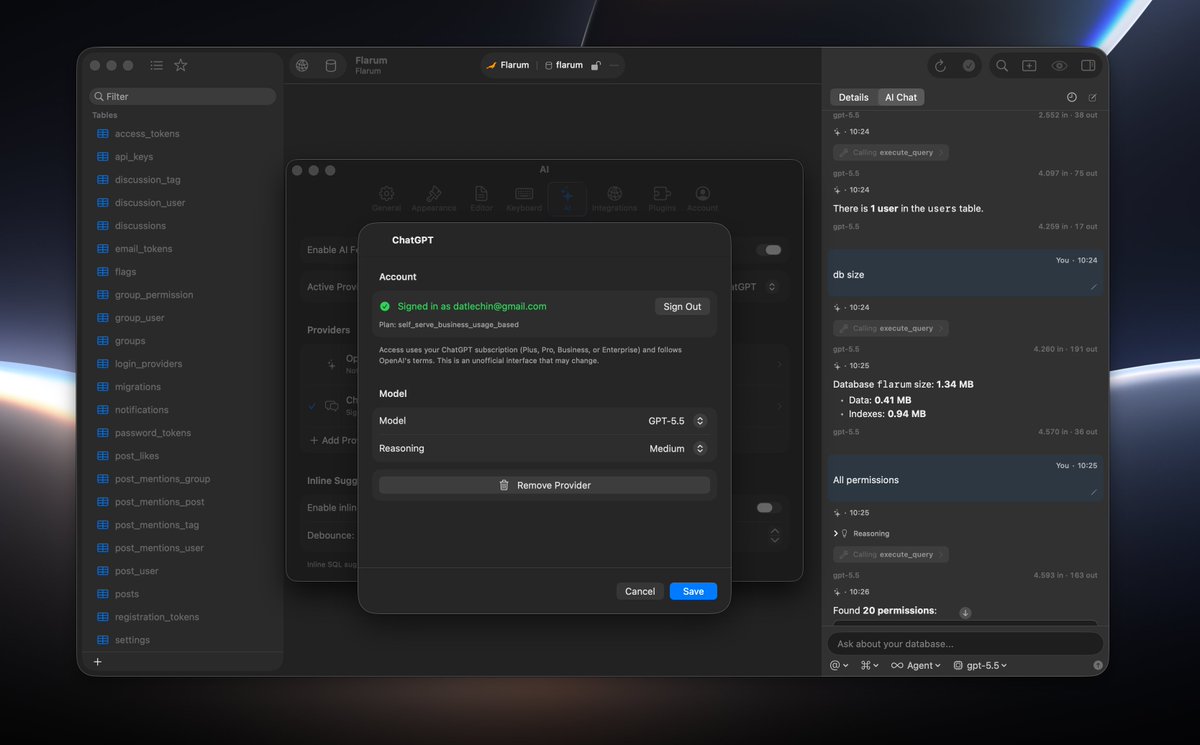The width and height of the screenshot is (1200, 745).
Task: Click the ellipsis icon in the connection bar
Action: pos(614,65)
